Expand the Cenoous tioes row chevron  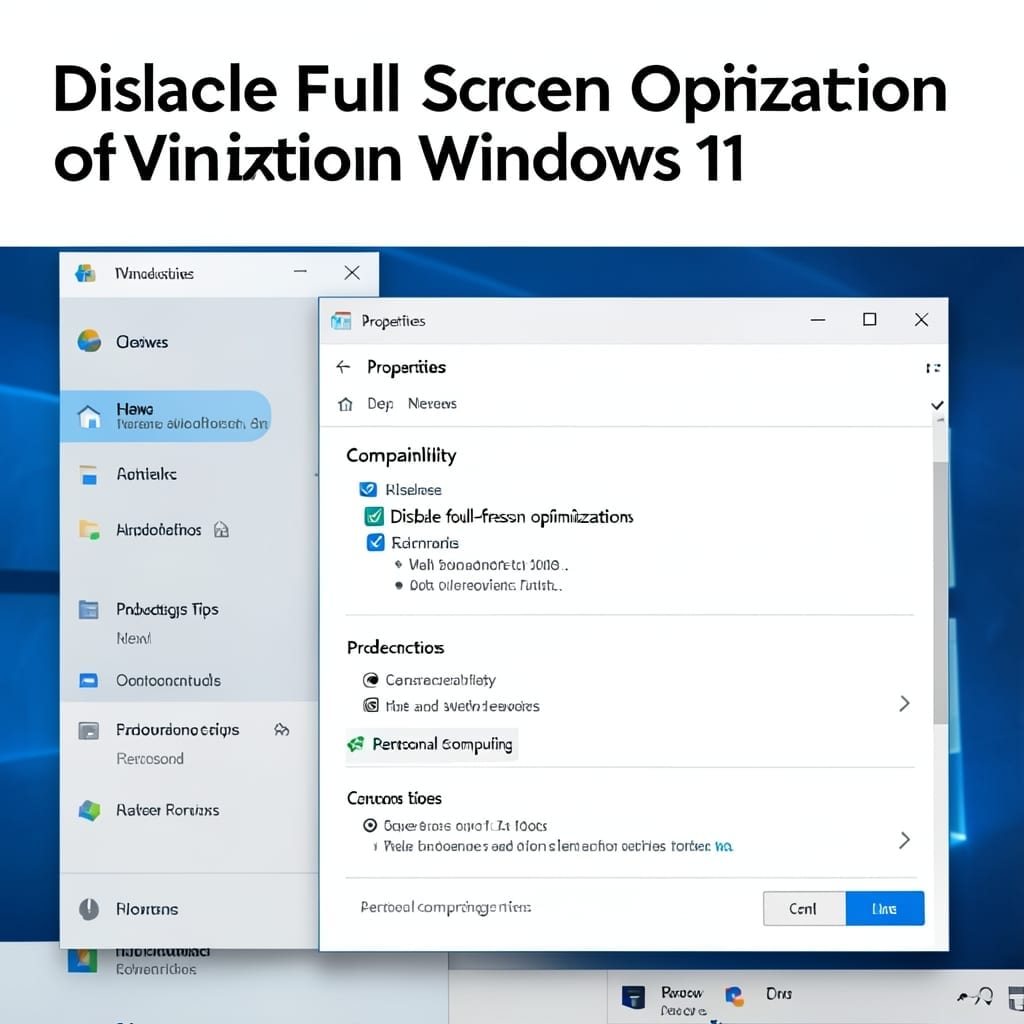coord(904,840)
